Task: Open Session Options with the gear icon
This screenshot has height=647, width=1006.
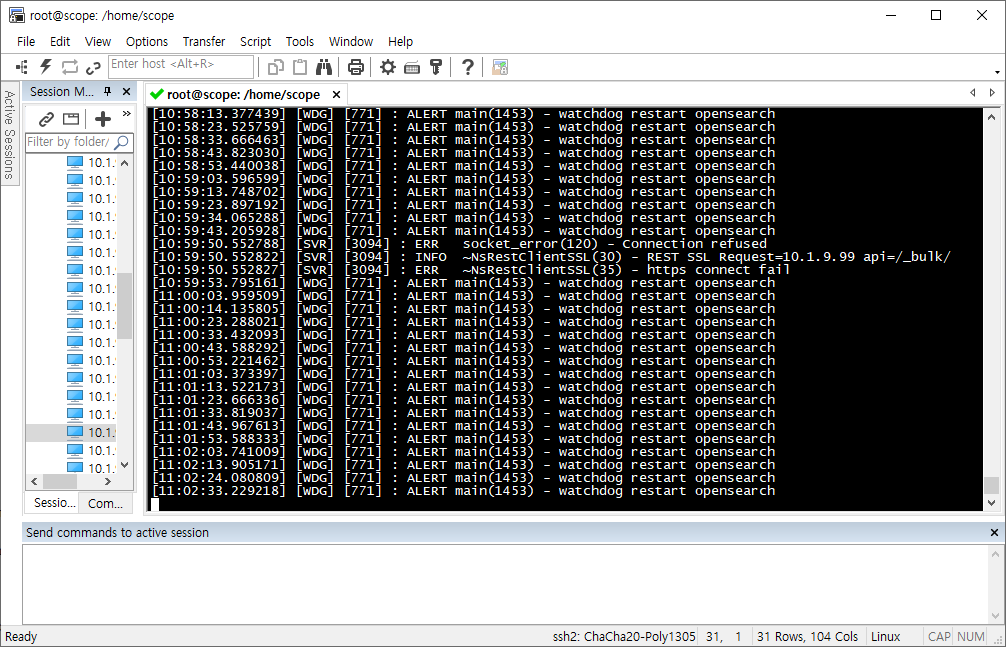Action: coord(388,67)
